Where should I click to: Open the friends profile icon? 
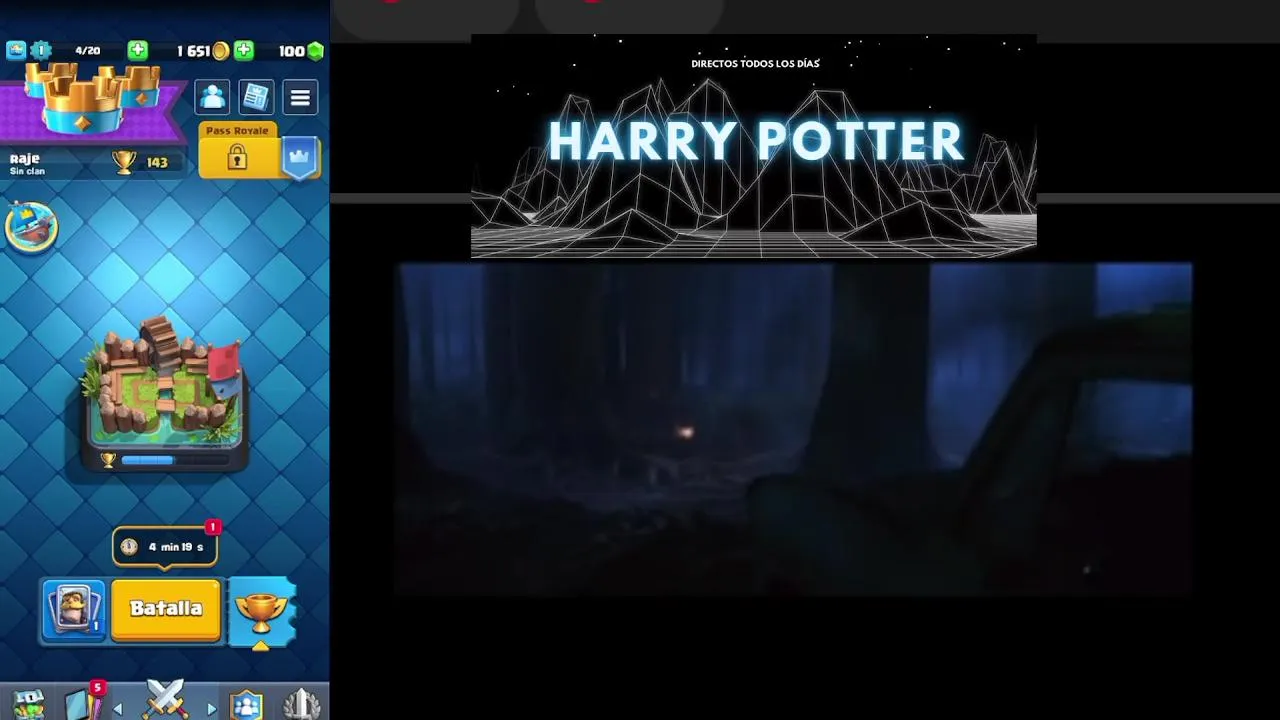coord(212,97)
